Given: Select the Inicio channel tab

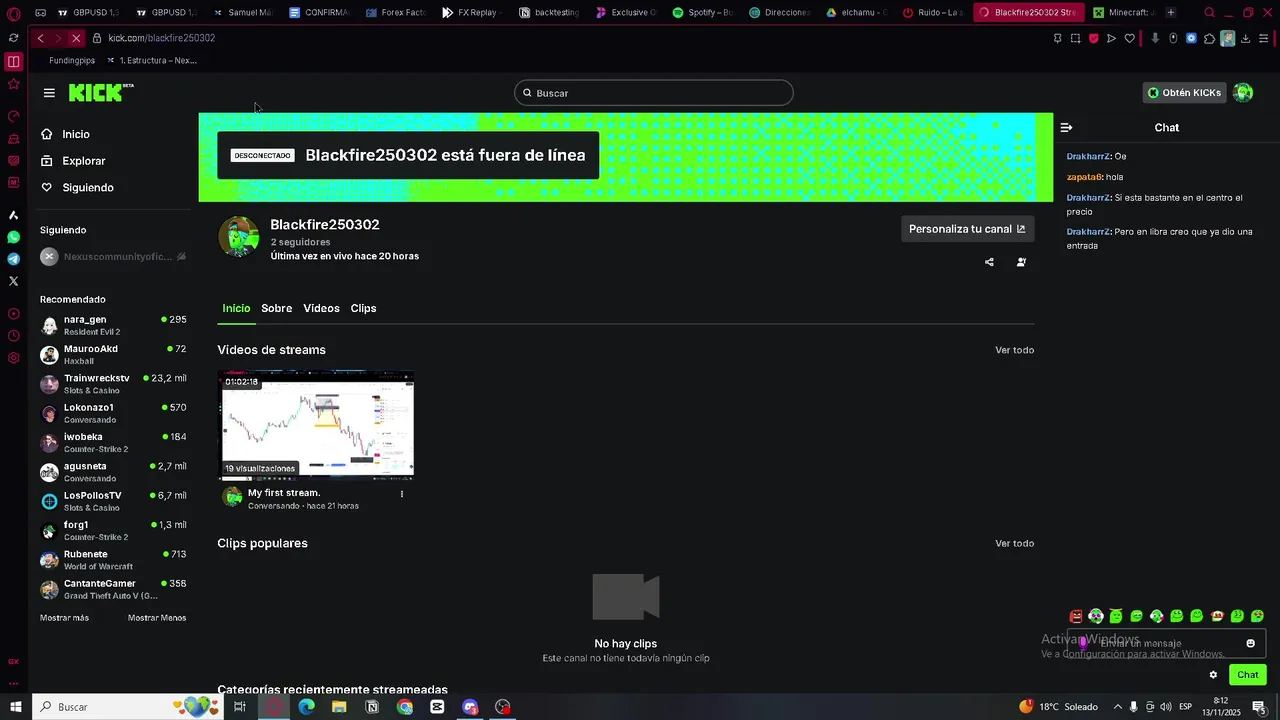Looking at the screenshot, I should click(236, 308).
